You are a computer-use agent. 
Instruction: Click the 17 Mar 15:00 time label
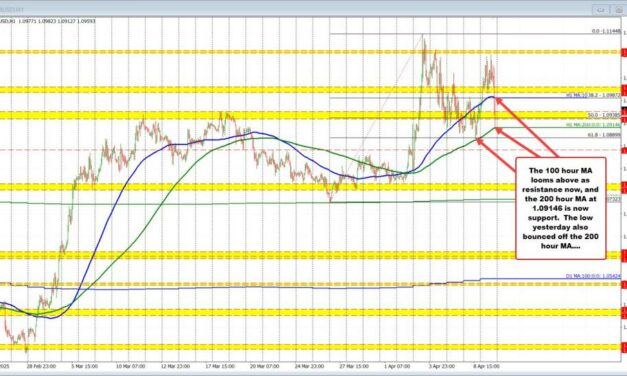pos(219,366)
